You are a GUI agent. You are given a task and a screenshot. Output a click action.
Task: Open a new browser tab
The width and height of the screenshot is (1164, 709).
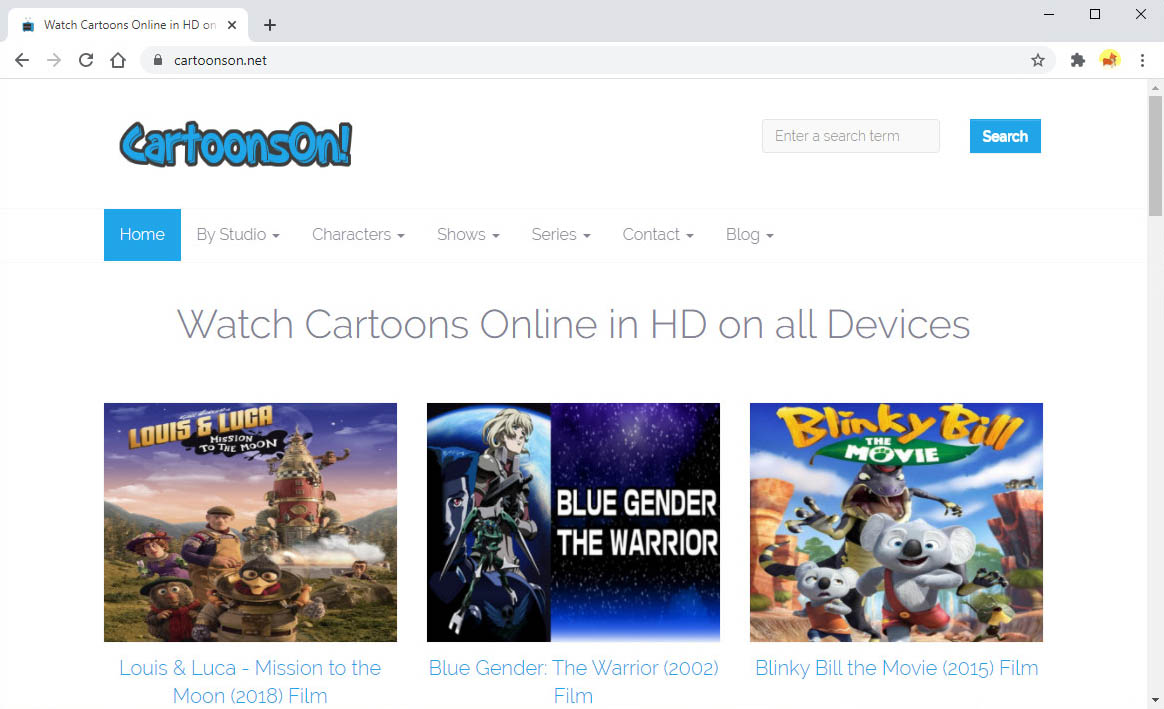click(269, 24)
